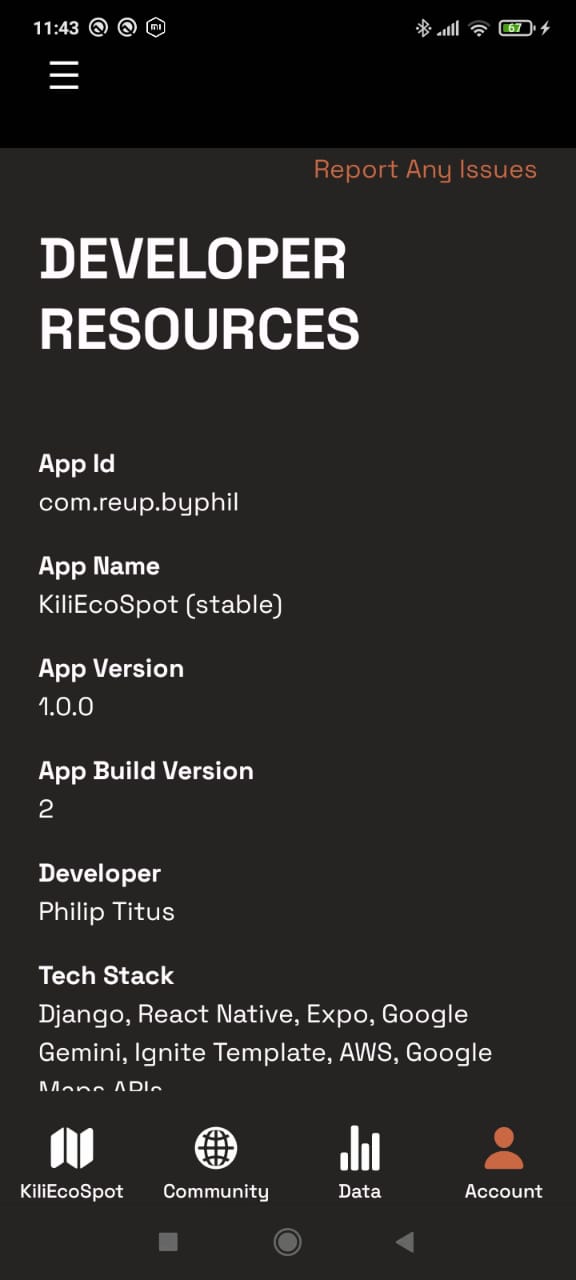
Task: Tap the Data bar chart icon
Action: coord(360,1148)
